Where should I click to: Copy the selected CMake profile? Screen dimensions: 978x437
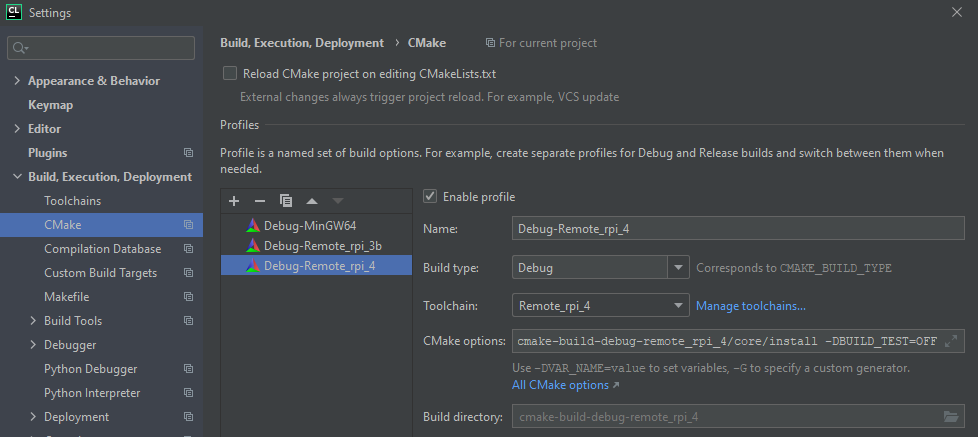286,201
